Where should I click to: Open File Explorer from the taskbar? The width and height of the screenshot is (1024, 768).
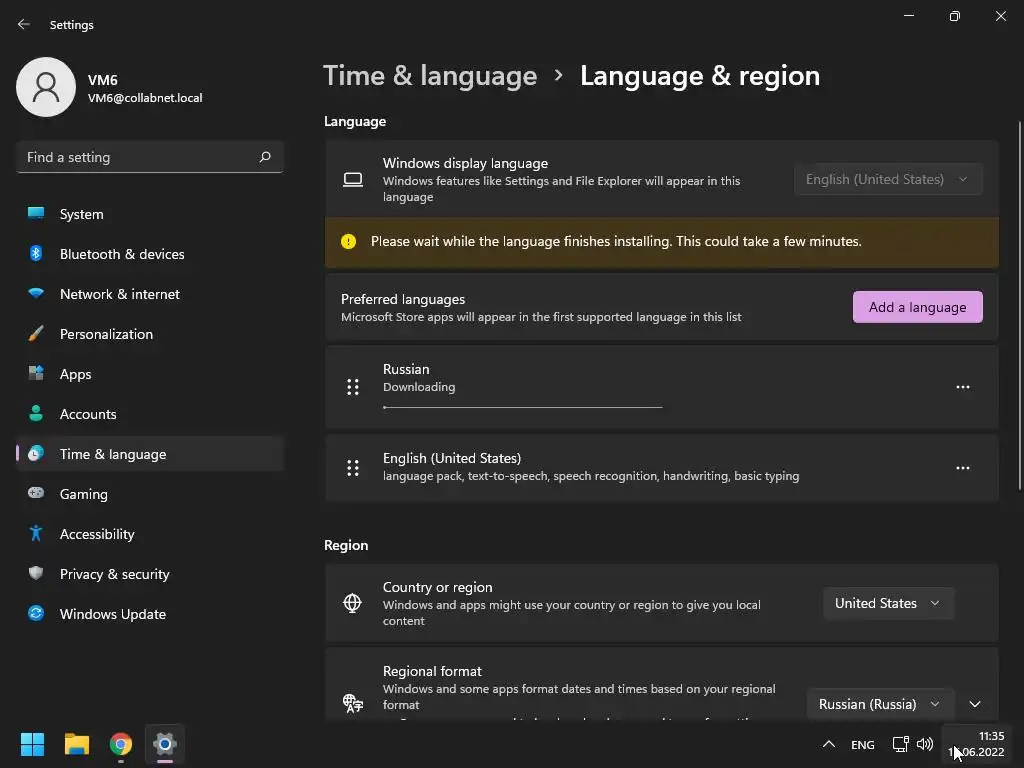coord(76,744)
